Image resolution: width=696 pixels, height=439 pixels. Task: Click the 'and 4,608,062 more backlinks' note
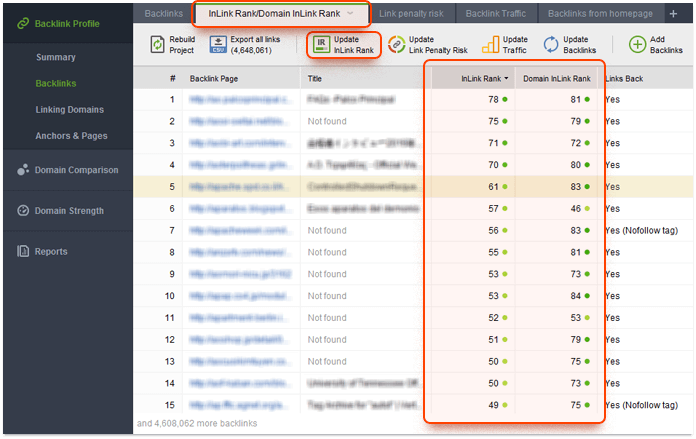point(197,423)
